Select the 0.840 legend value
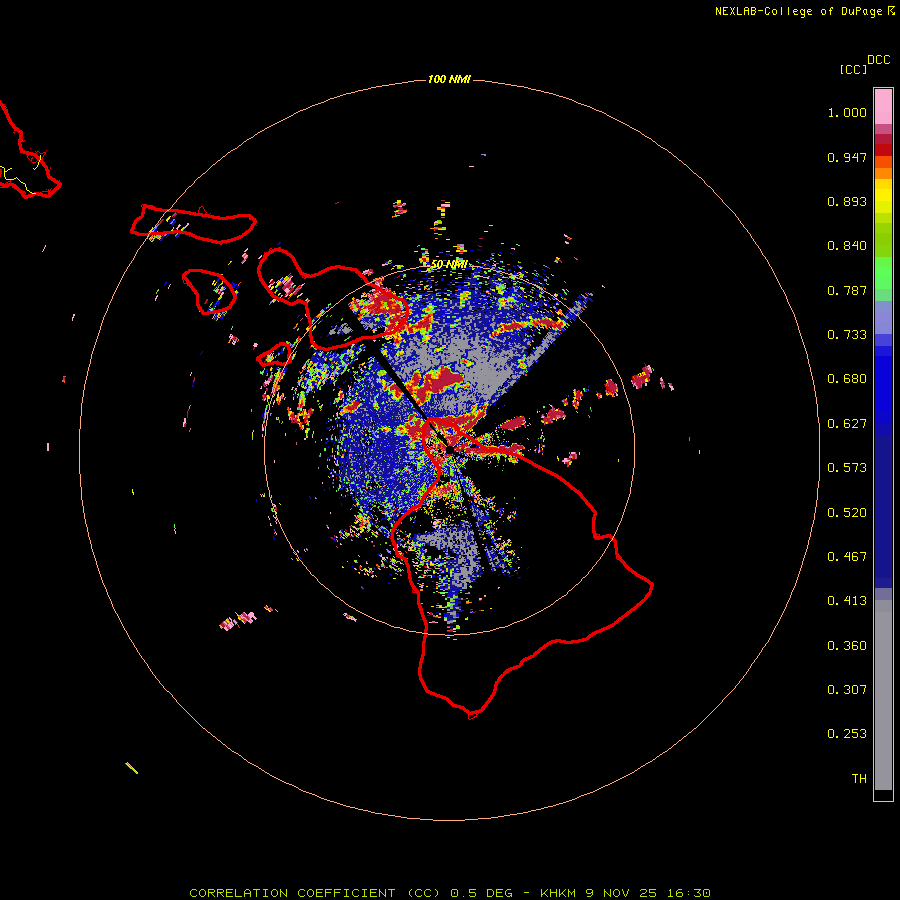 click(x=847, y=246)
